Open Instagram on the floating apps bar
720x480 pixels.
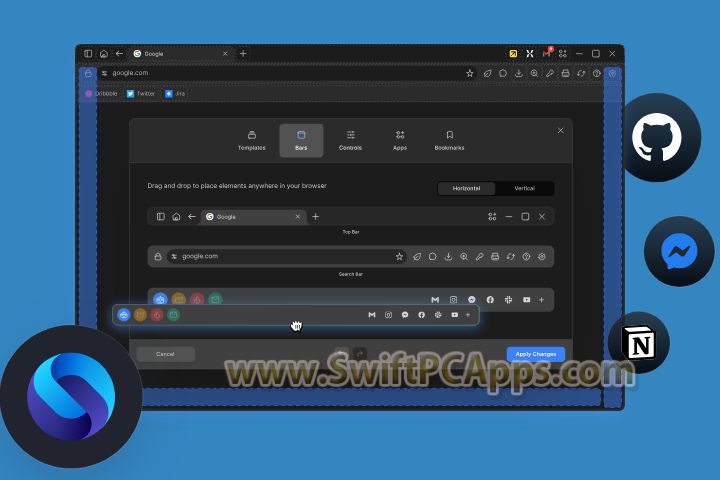click(x=388, y=315)
